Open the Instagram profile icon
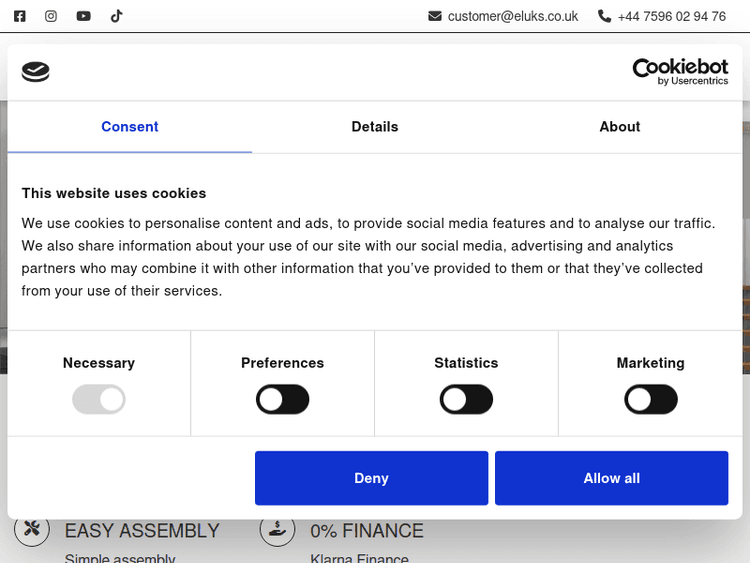This screenshot has height=563, width=750. (51, 16)
